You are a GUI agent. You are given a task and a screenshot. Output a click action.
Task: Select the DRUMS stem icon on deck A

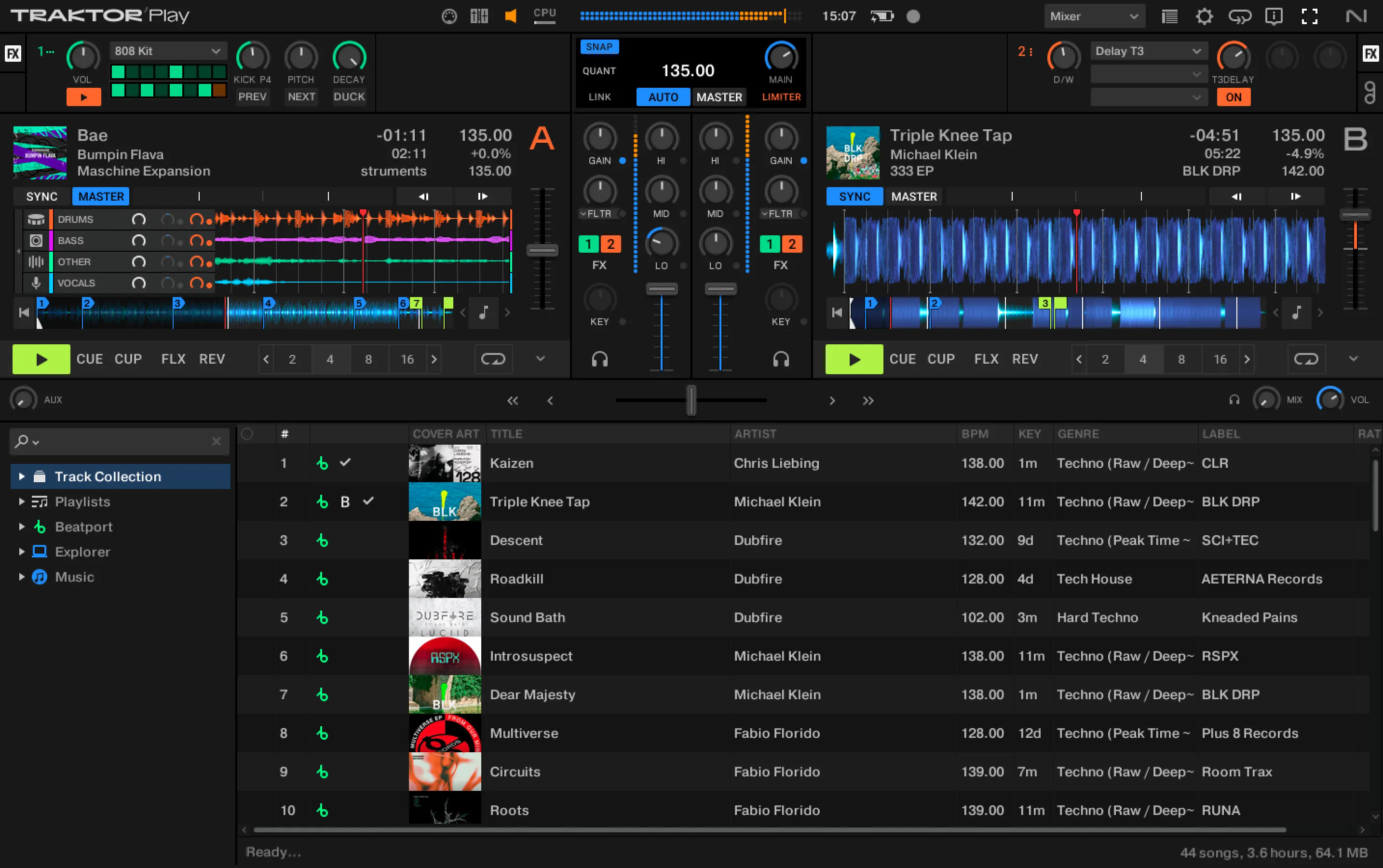tap(36, 219)
